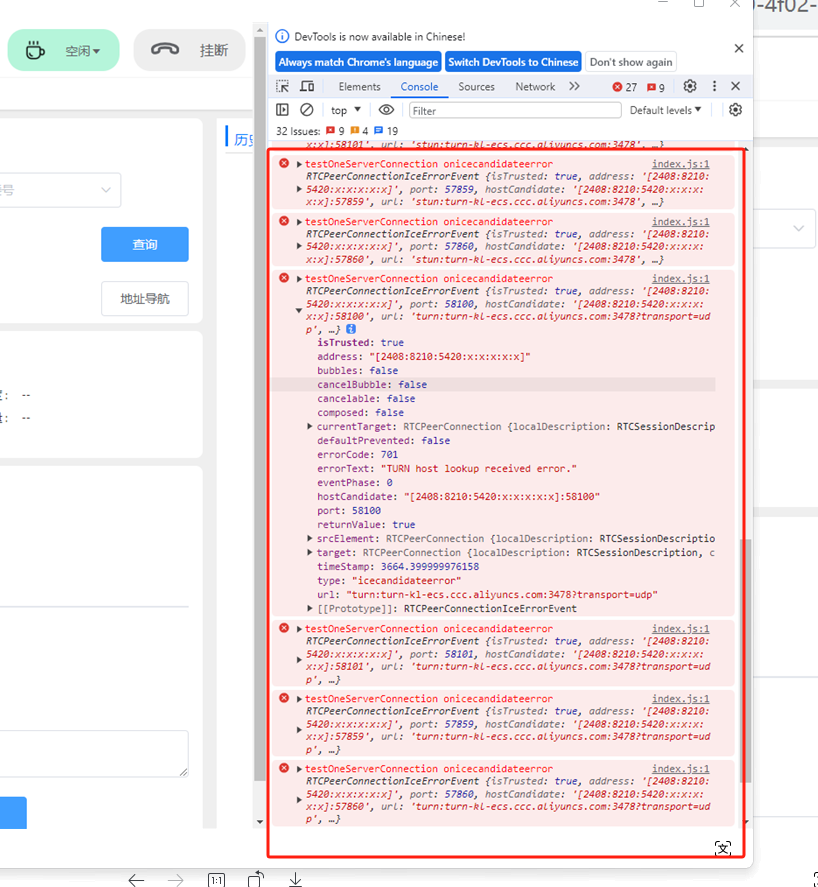The image size is (818, 887).
Task: Open the 空闲 status dropdown
Action: (x=83, y=51)
